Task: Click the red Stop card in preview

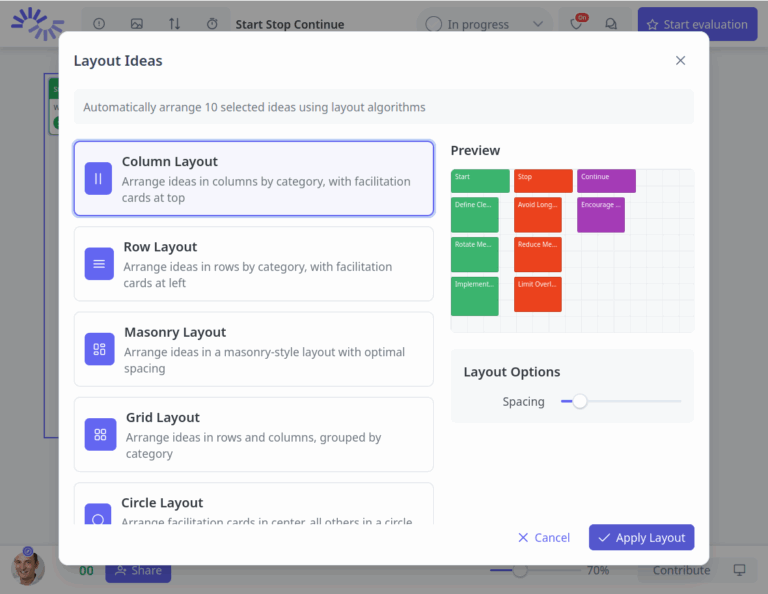Action: tap(543, 180)
